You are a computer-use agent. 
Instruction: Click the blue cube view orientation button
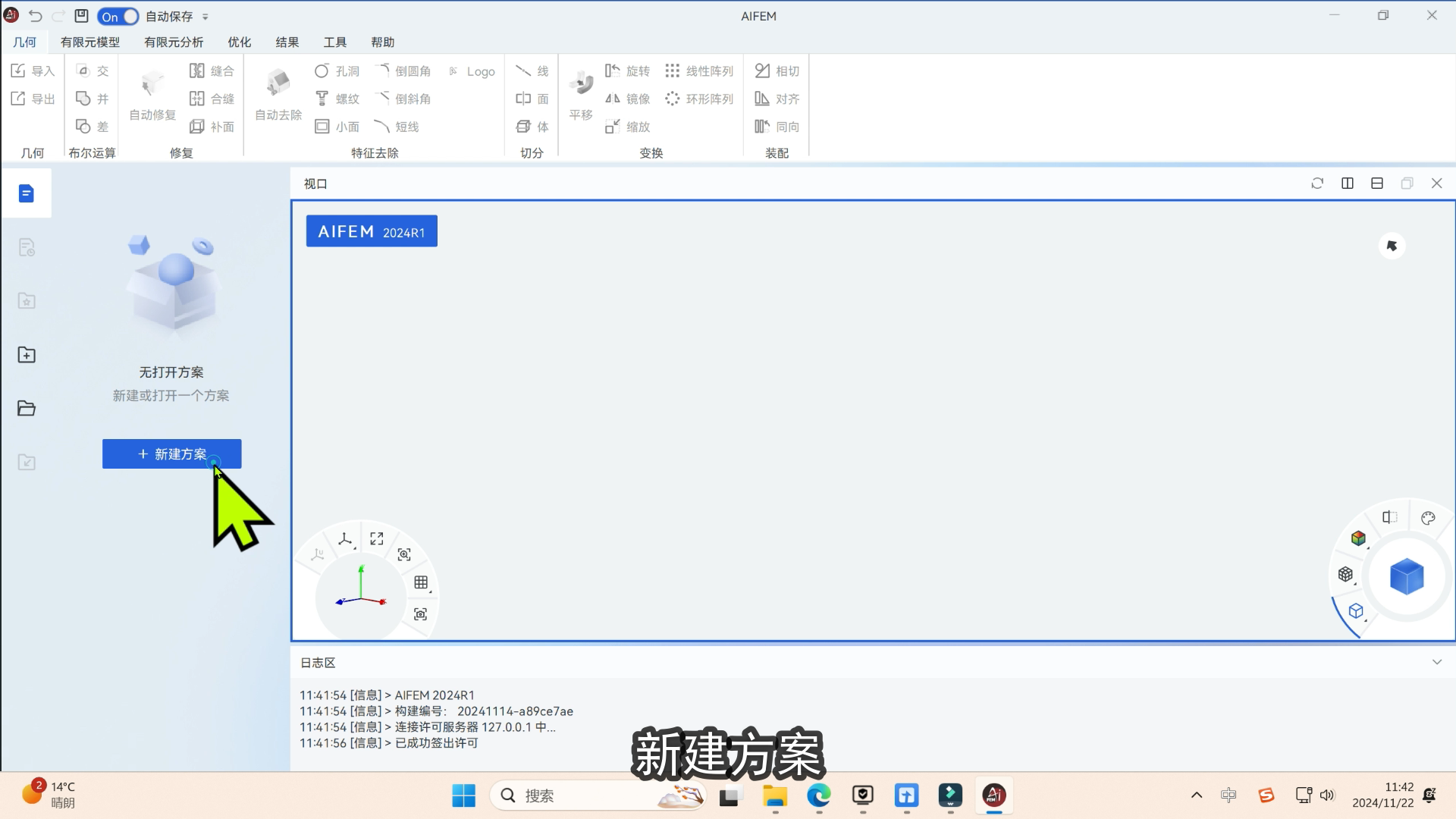pyautogui.click(x=1407, y=576)
